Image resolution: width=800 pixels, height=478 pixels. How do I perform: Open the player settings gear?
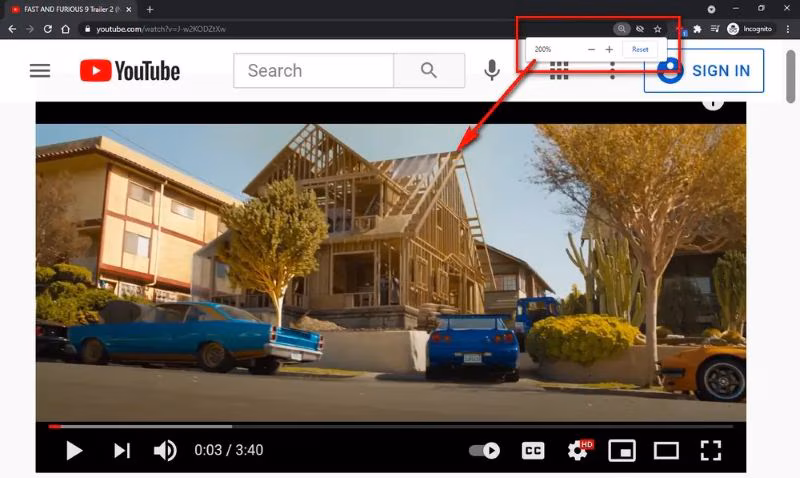(579, 450)
